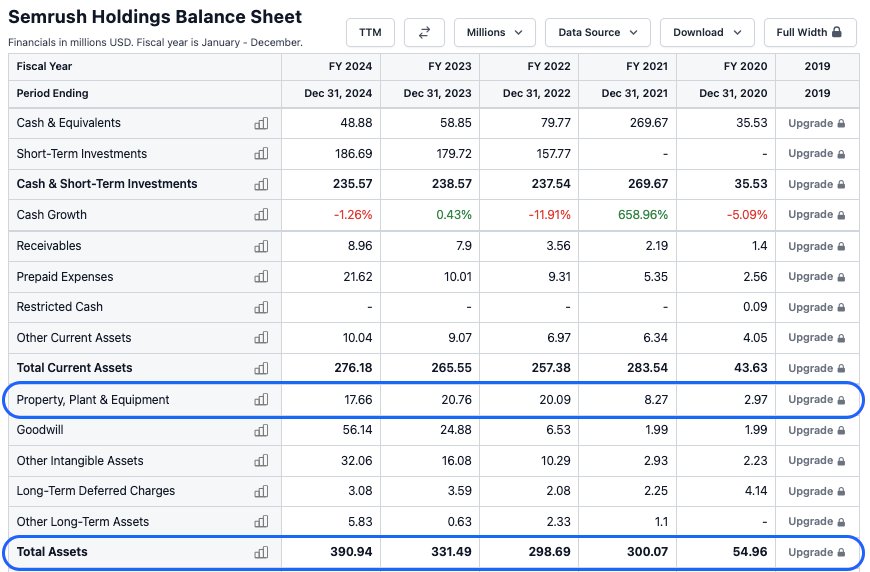
Task: Open the Millions units dropdown
Action: [494, 33]
